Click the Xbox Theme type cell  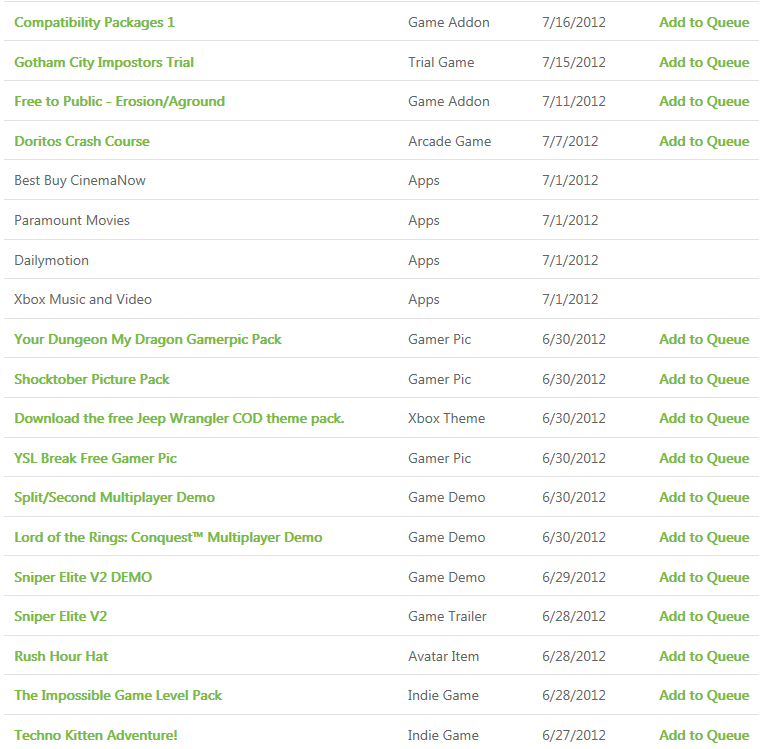[x=446, y=418]
